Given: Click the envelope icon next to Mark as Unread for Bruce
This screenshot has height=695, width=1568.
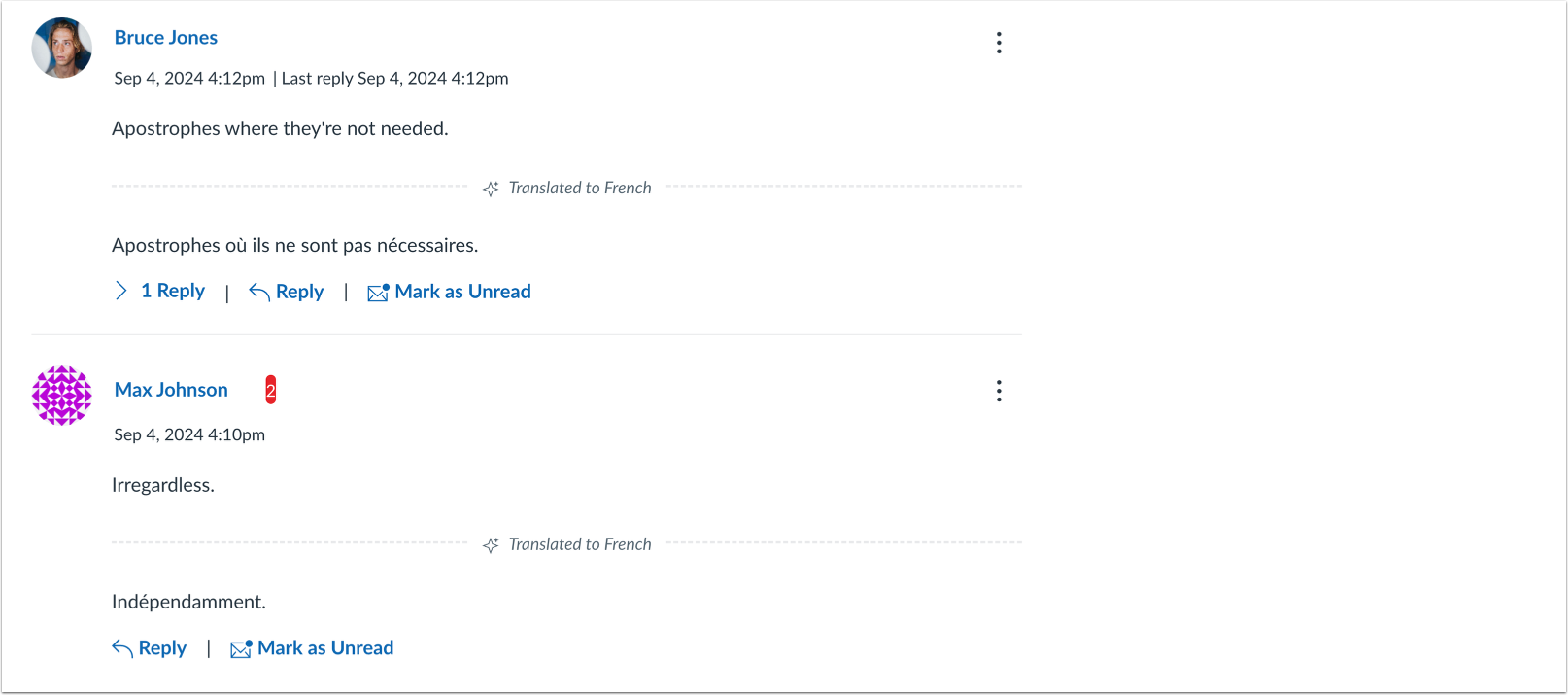Looking at the screenshot, I should (377, 291).
